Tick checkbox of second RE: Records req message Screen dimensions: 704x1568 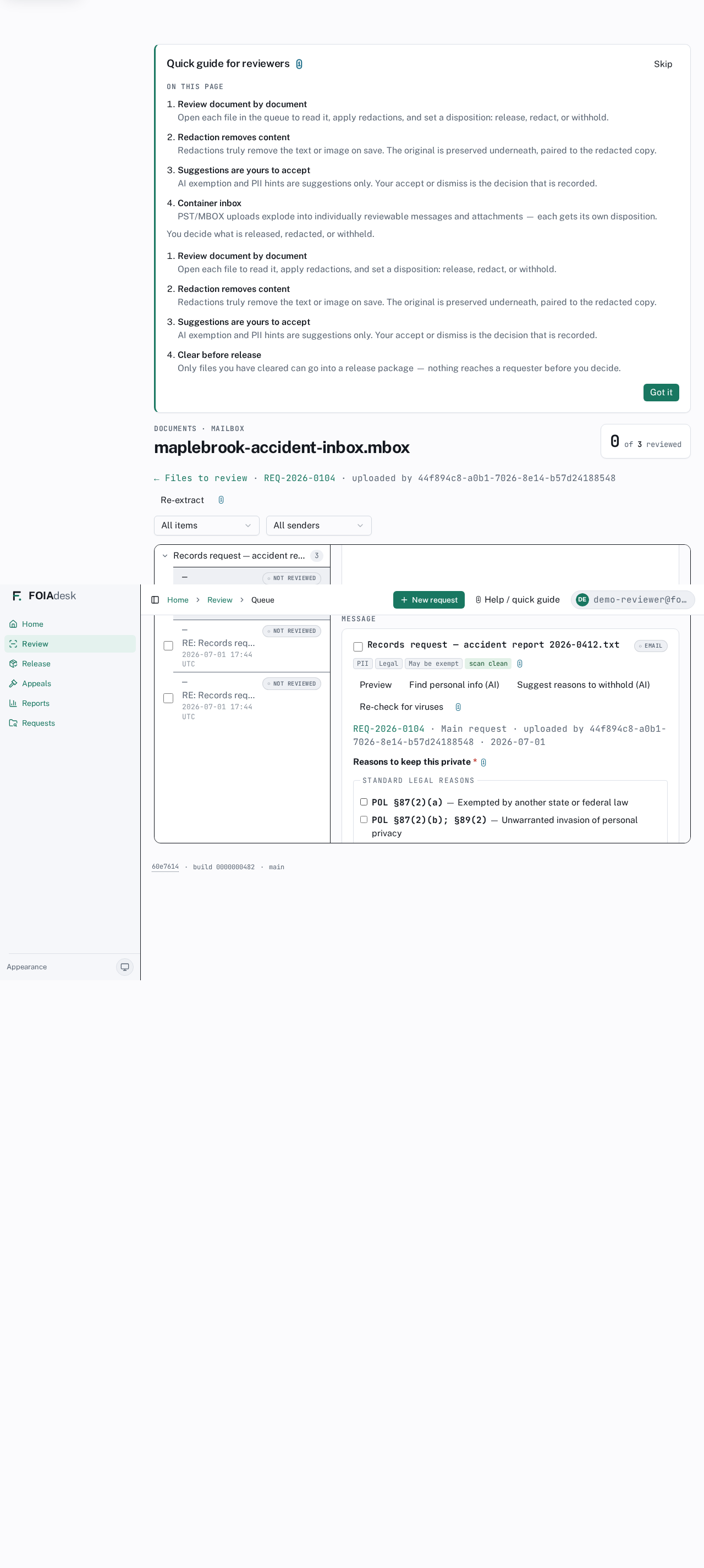coord(168,698)
